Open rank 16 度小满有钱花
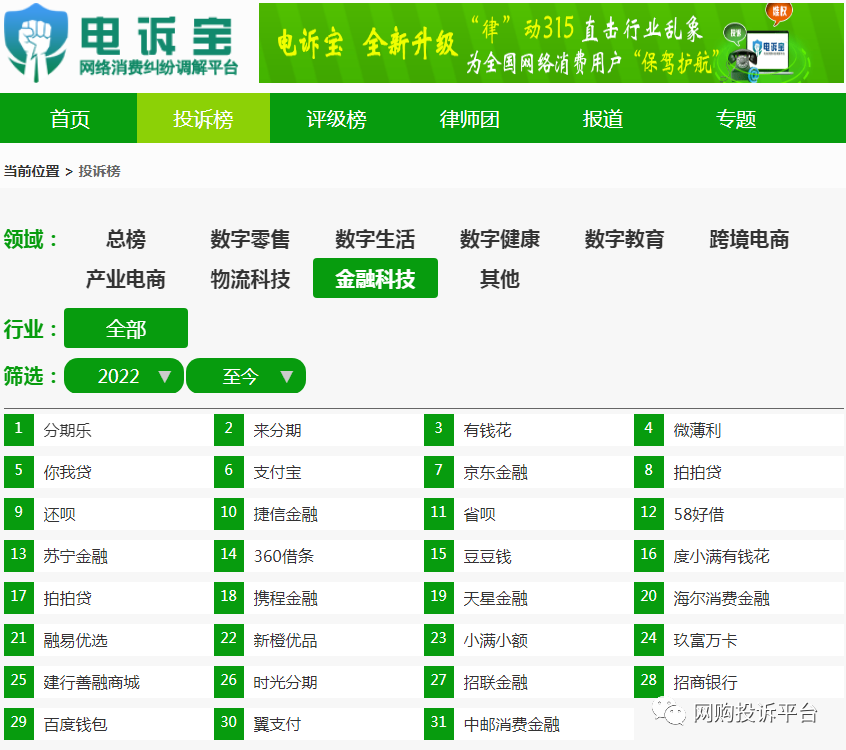The width and height of the screenshot is (846, 750). point(737,556)
